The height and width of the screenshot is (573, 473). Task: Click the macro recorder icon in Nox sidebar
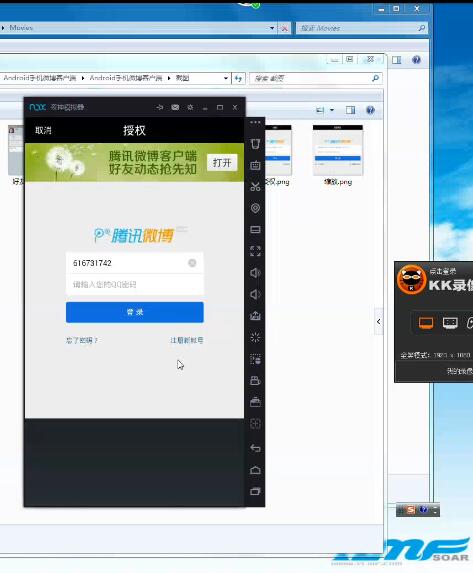256,359
